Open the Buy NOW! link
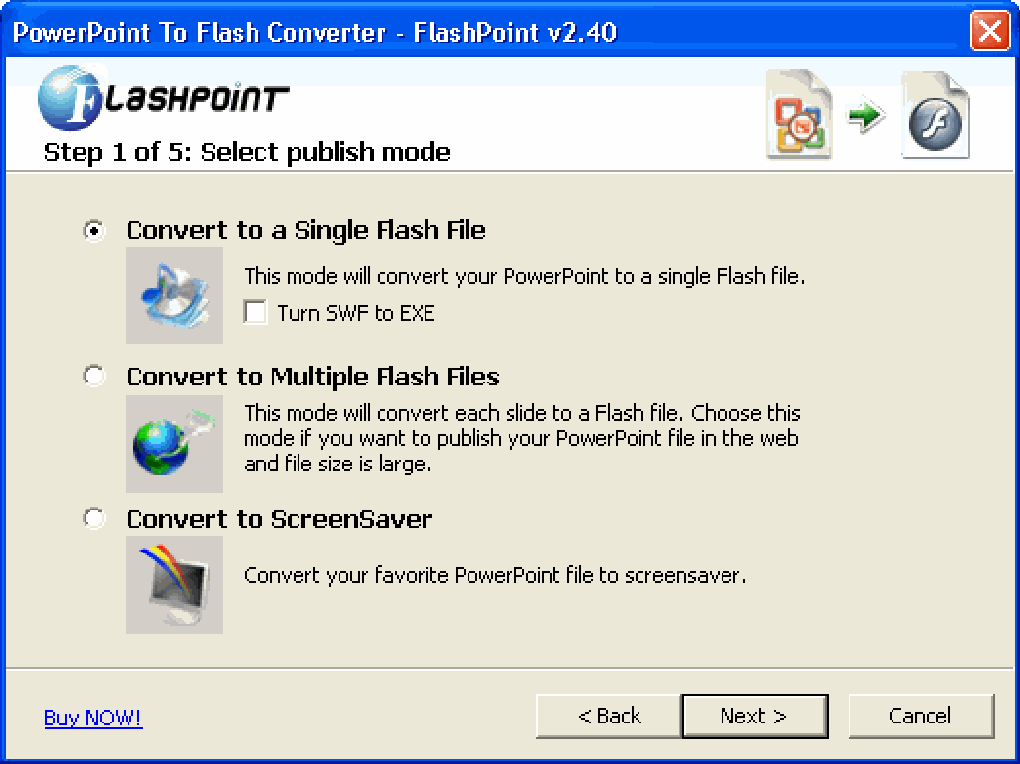The width and height of the screenshot is (1020, 764). [x=93, y=717]
